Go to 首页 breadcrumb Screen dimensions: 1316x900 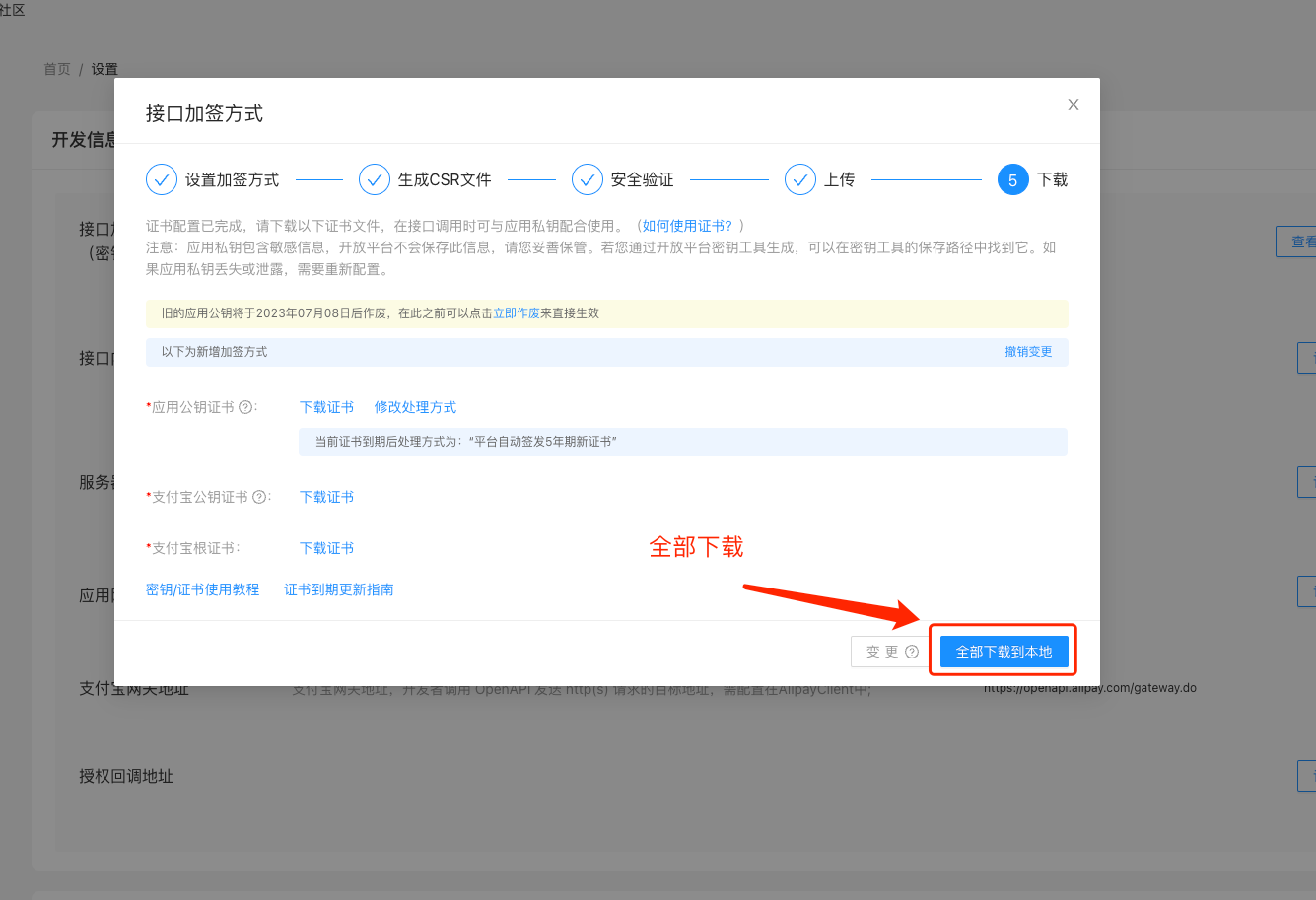[57, 69]
